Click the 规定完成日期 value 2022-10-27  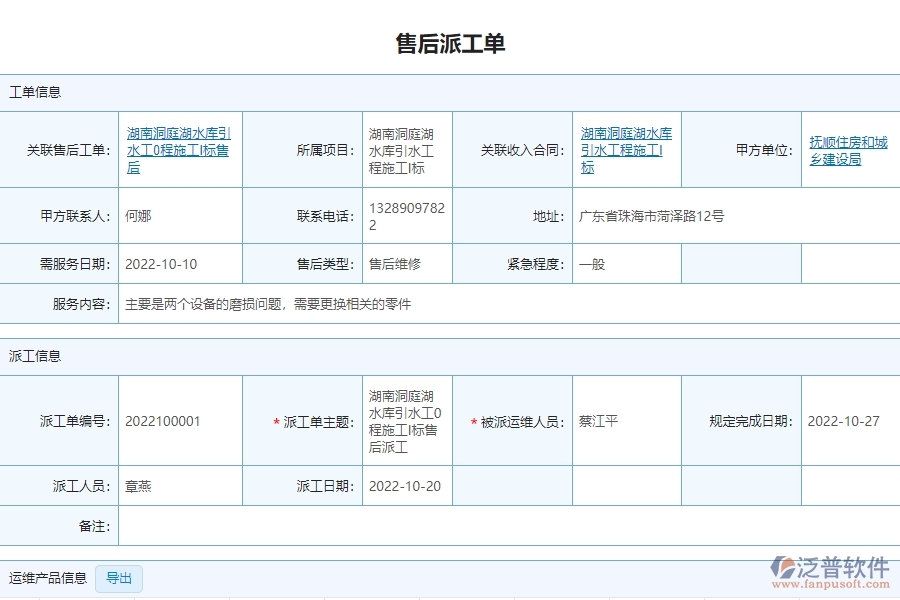click(839, 420)
